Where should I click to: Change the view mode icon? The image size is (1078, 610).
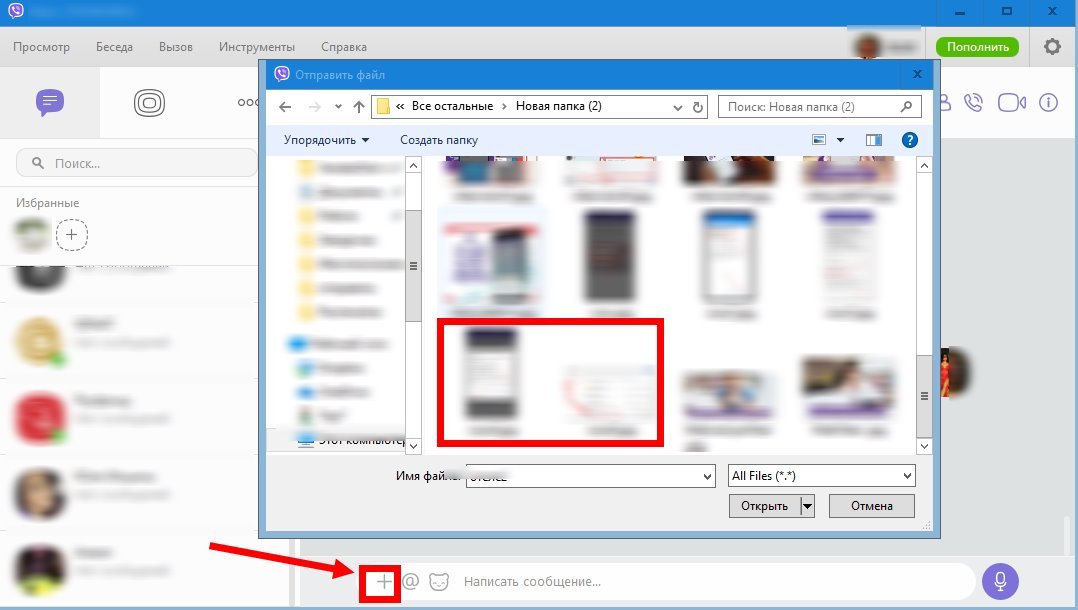819,140
